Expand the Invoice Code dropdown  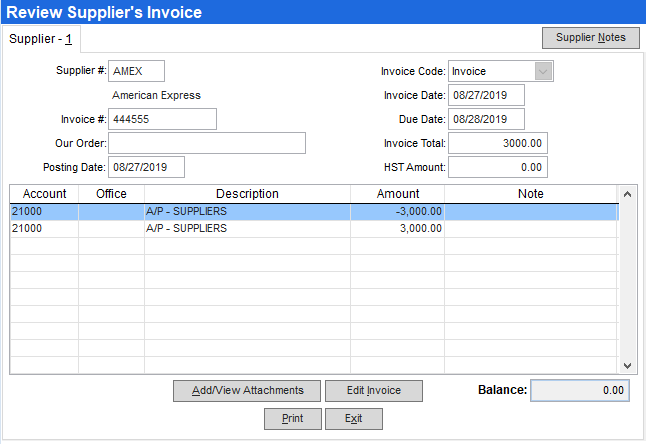tap(543, 71)
